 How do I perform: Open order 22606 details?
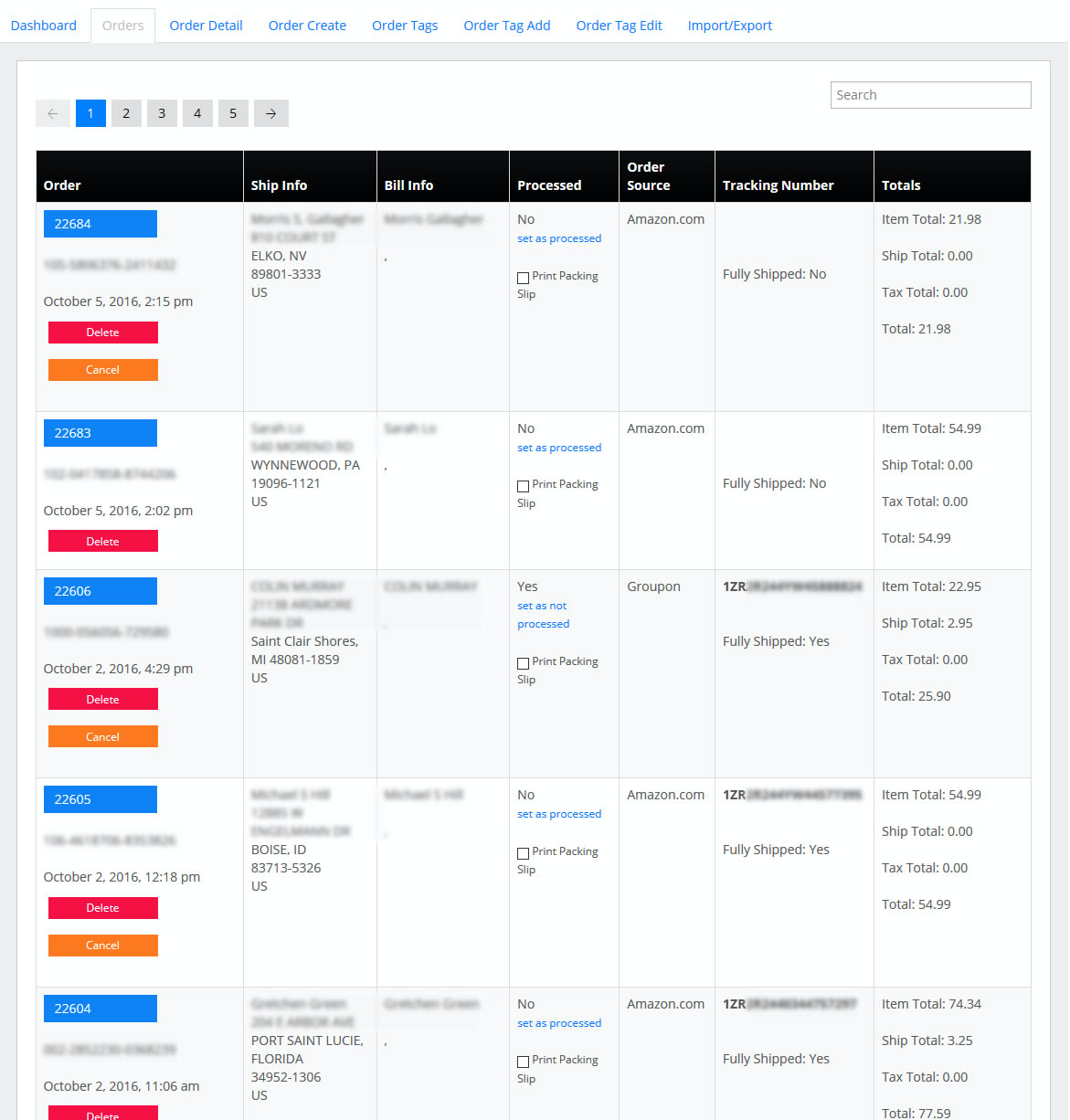click(x=100, y=590)
